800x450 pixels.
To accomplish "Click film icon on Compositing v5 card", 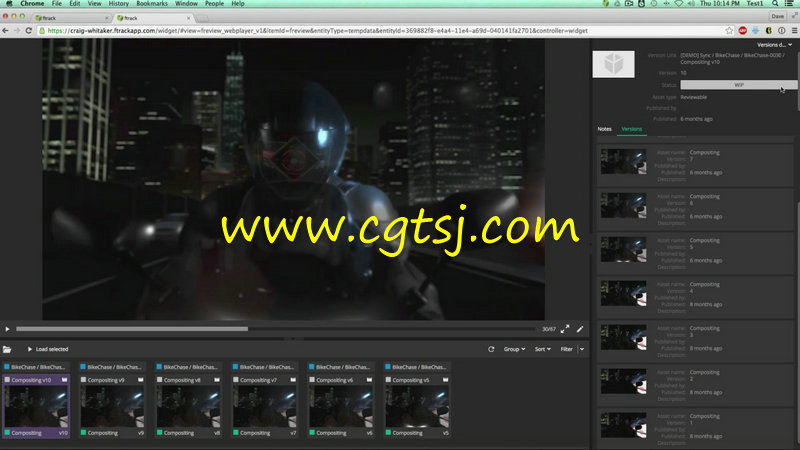I will [445, 380].
